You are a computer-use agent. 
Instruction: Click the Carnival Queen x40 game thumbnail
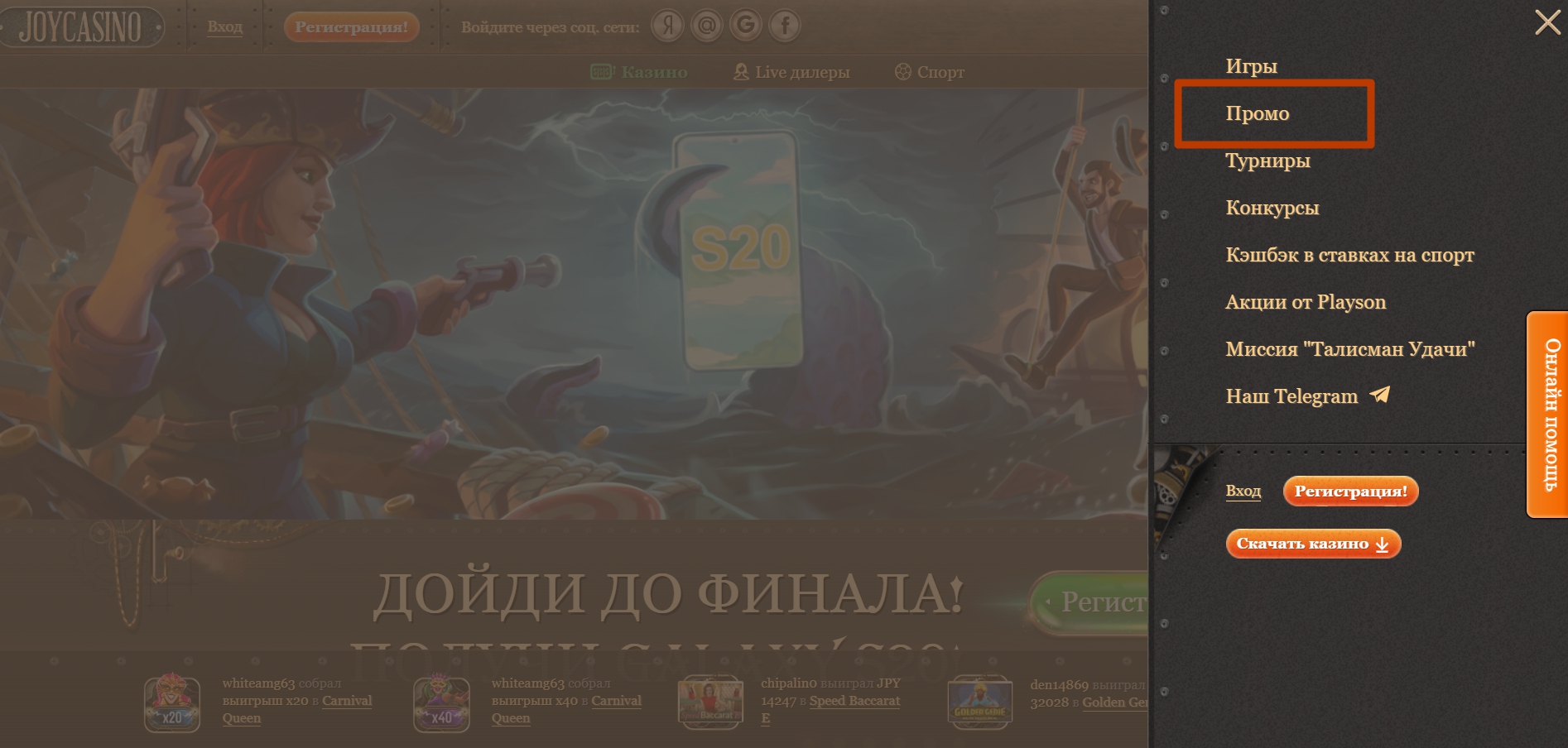point(441,703)
